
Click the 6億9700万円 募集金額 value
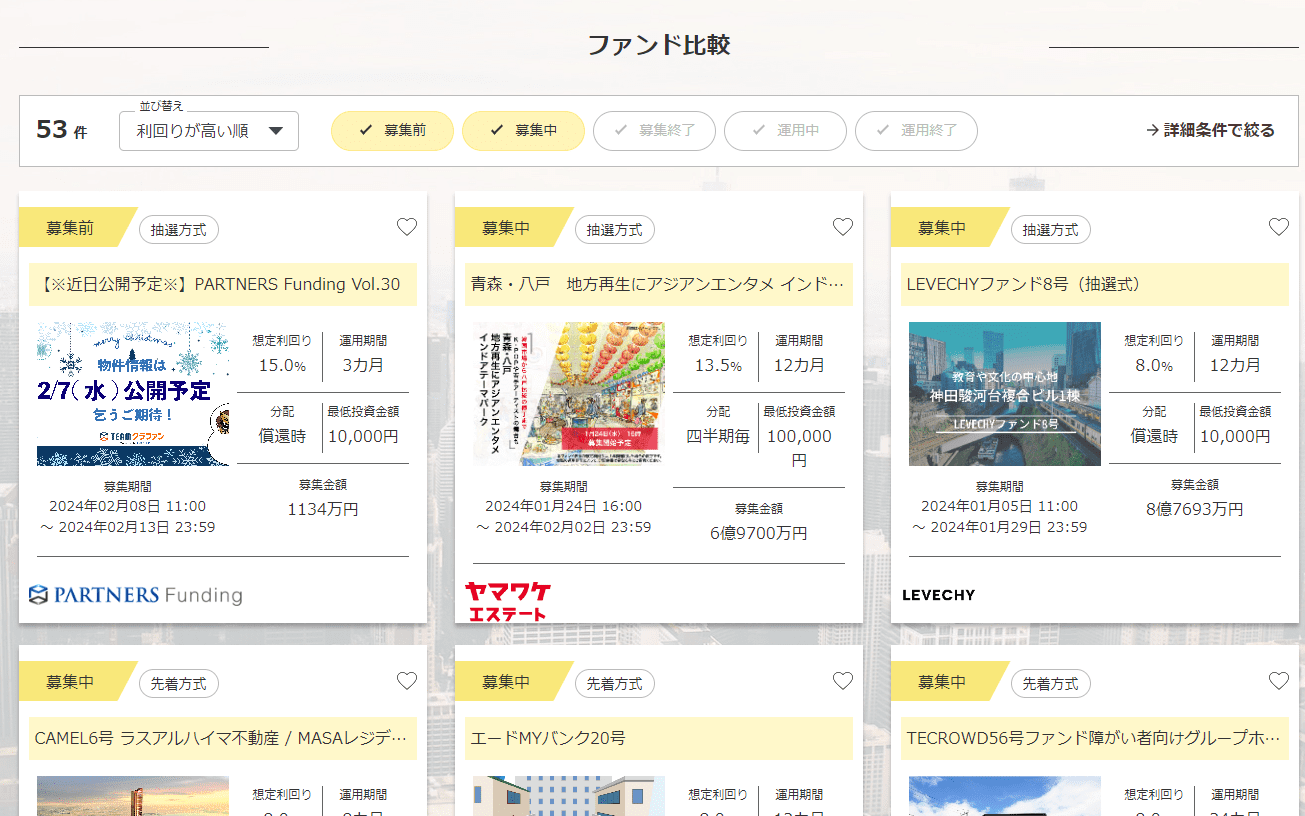click(x=759, y=533)
